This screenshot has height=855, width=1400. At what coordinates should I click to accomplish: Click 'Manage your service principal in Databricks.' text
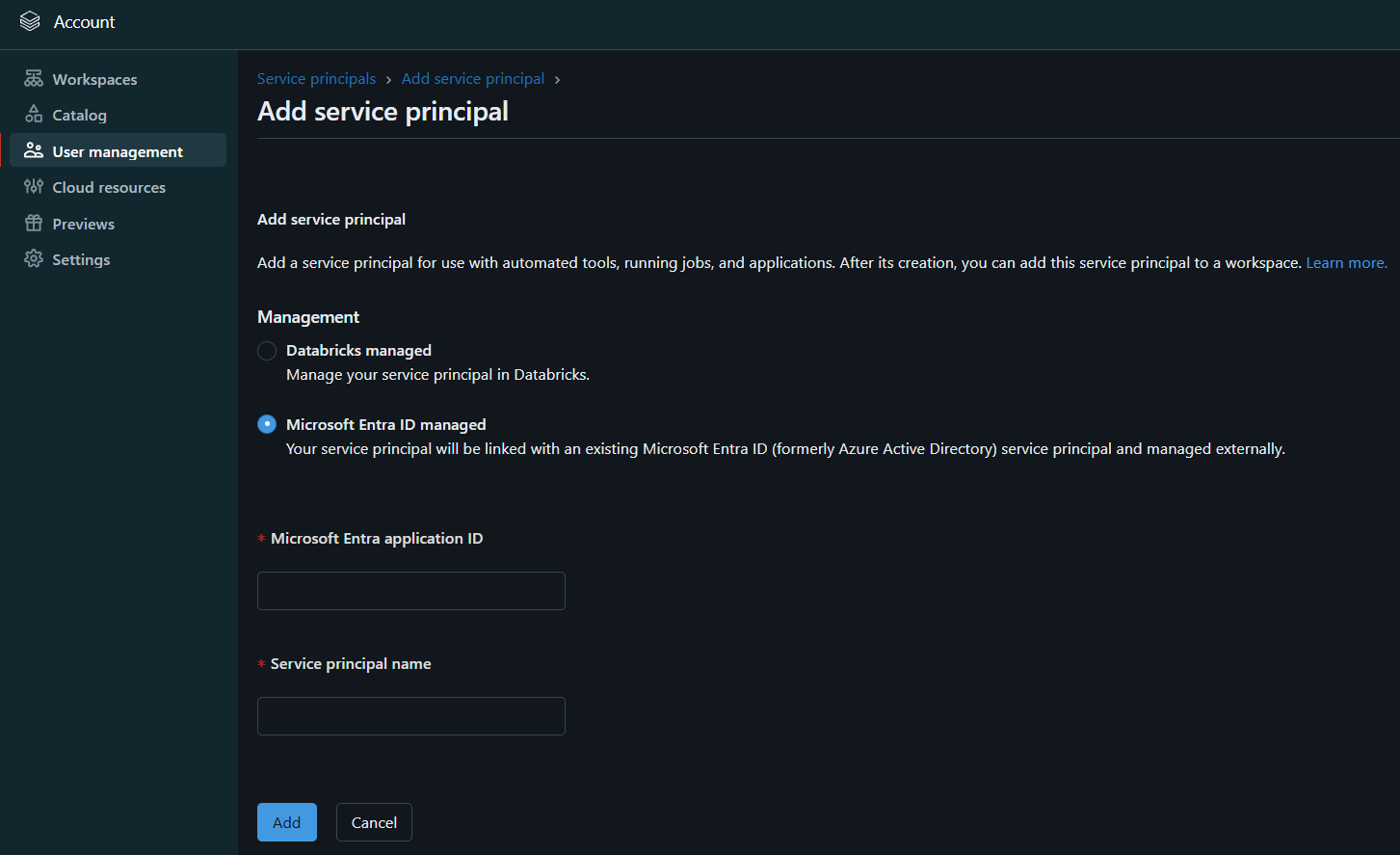(437, 374)
